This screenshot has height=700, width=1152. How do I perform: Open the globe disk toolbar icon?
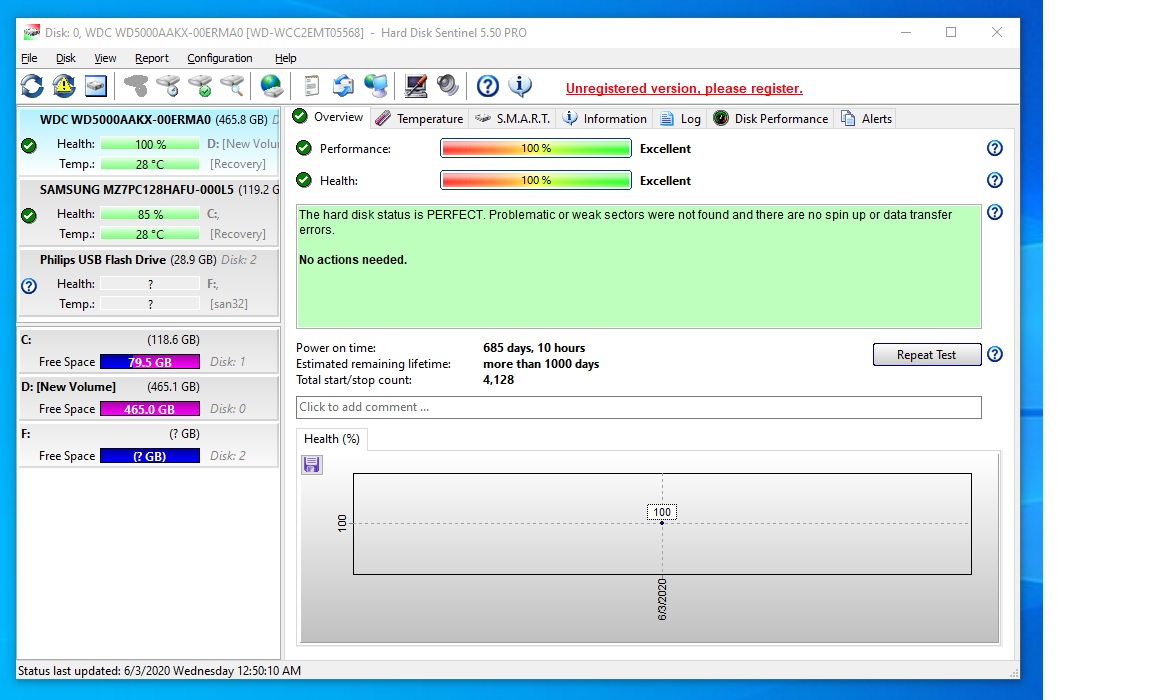click(271, 86)
